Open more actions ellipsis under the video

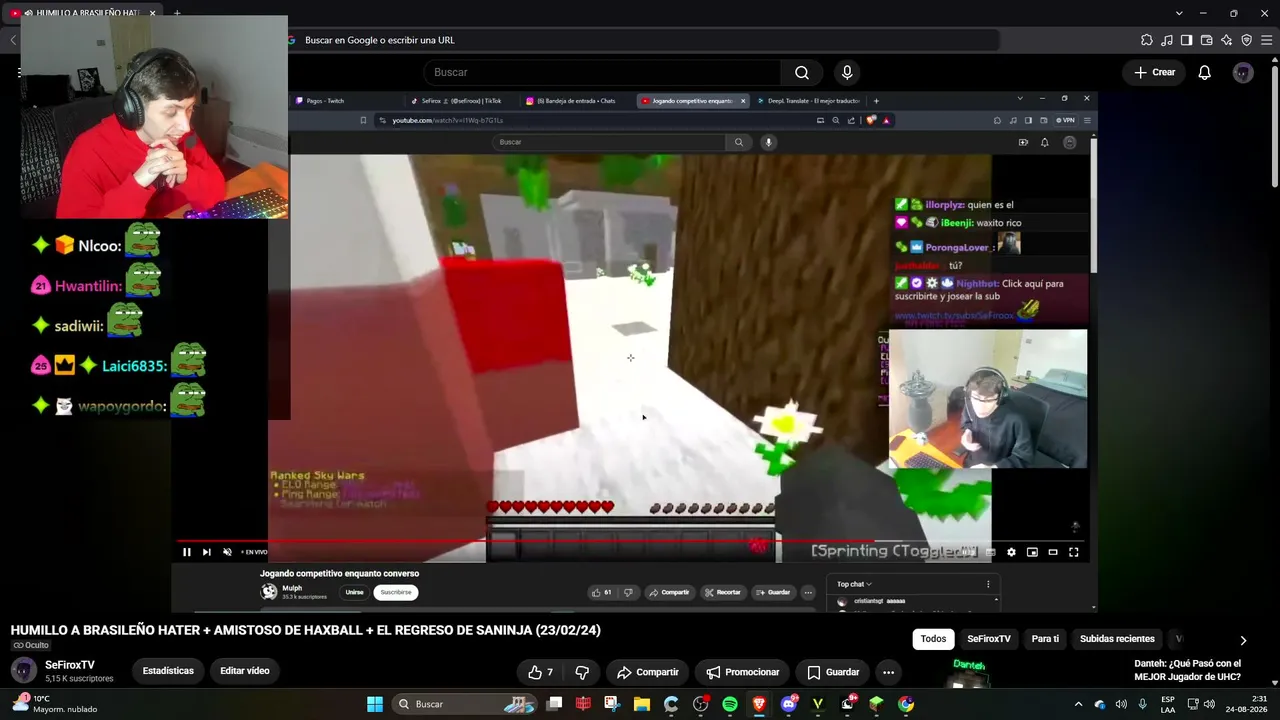(888, 672)
